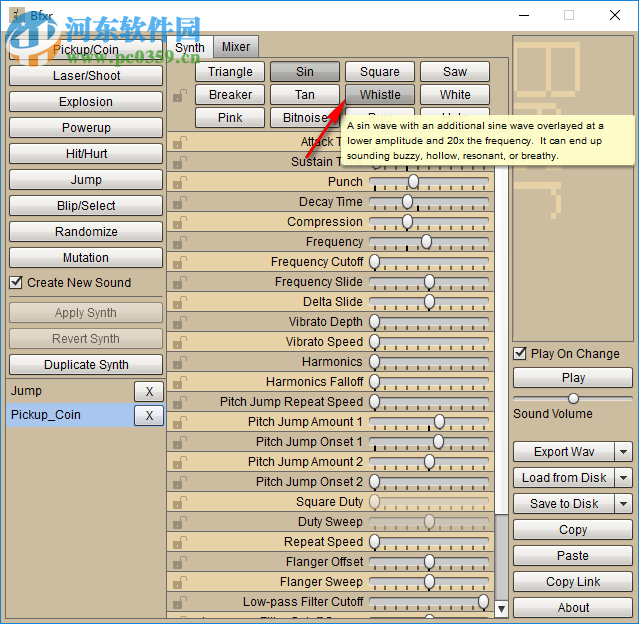Lock the Pitch Jump Repeat Speed parameter
Viewport: 639px width, 624px height.
(180, 402)
